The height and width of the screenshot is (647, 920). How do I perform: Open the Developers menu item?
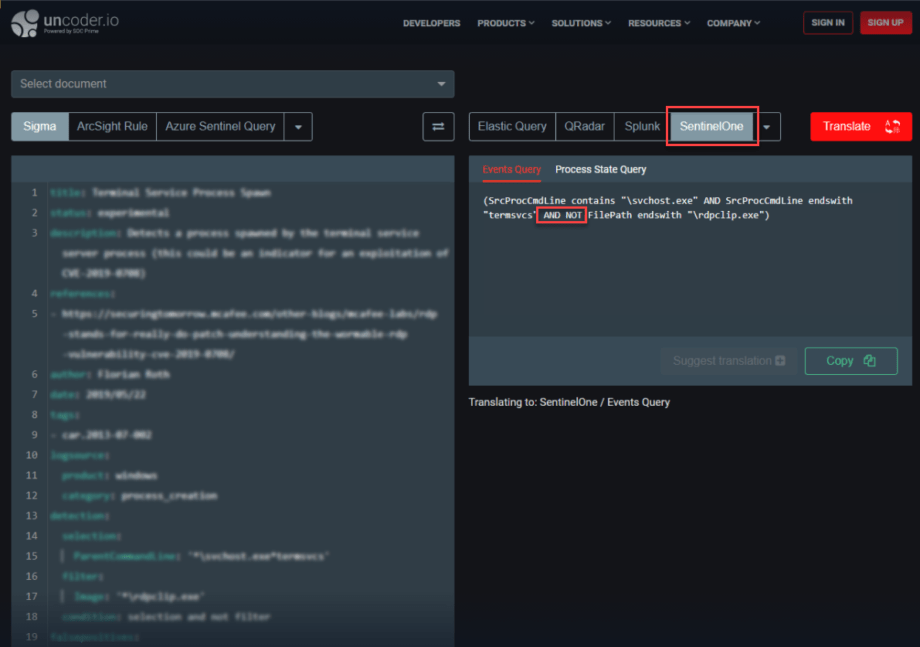[x=431, y=23]
